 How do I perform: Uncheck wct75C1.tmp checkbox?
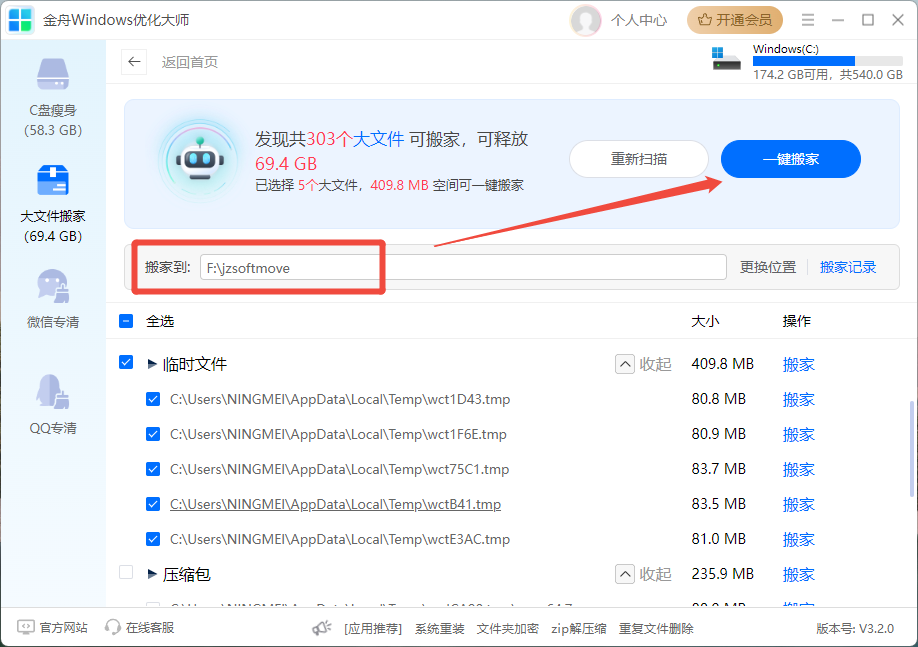pos(153,470)
